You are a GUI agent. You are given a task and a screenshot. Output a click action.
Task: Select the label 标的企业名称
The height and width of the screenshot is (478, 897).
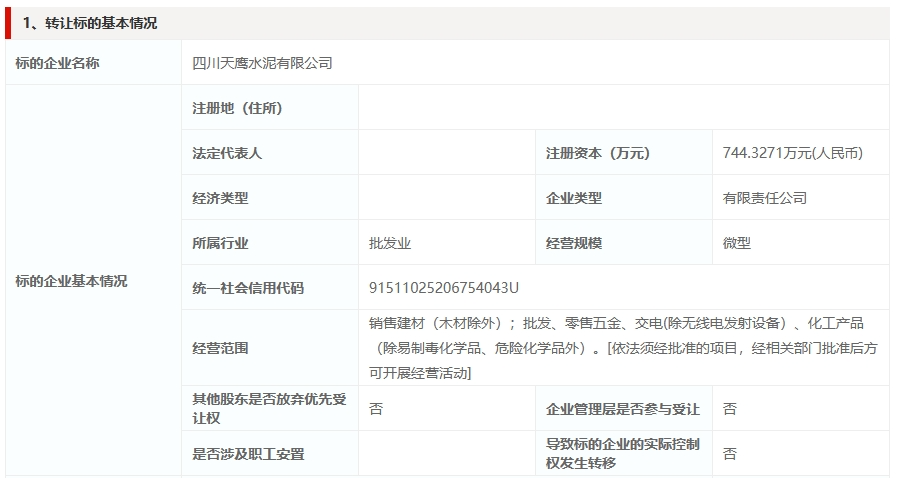tap(57, 63)
